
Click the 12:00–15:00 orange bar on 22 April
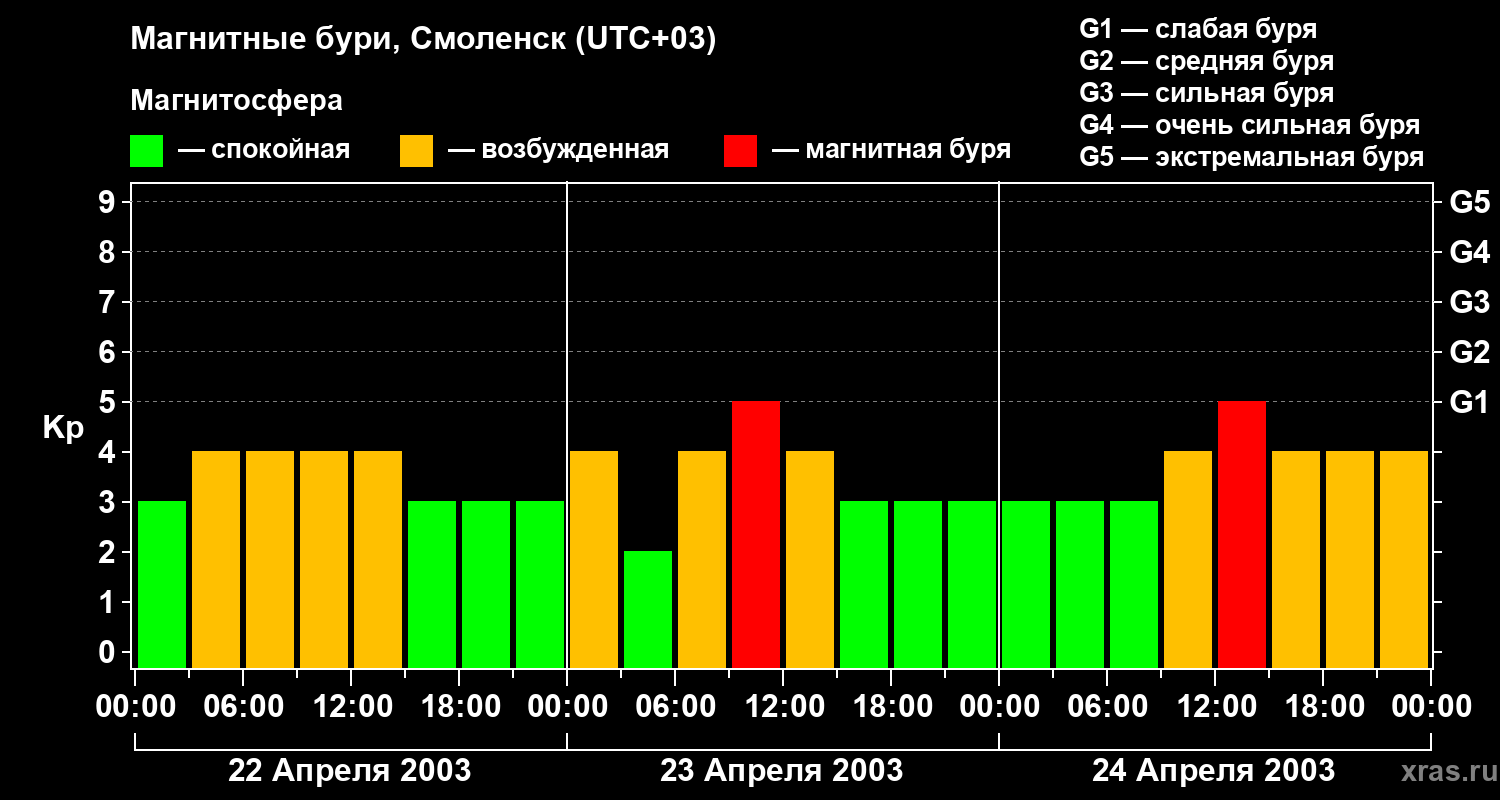point(378,559)
